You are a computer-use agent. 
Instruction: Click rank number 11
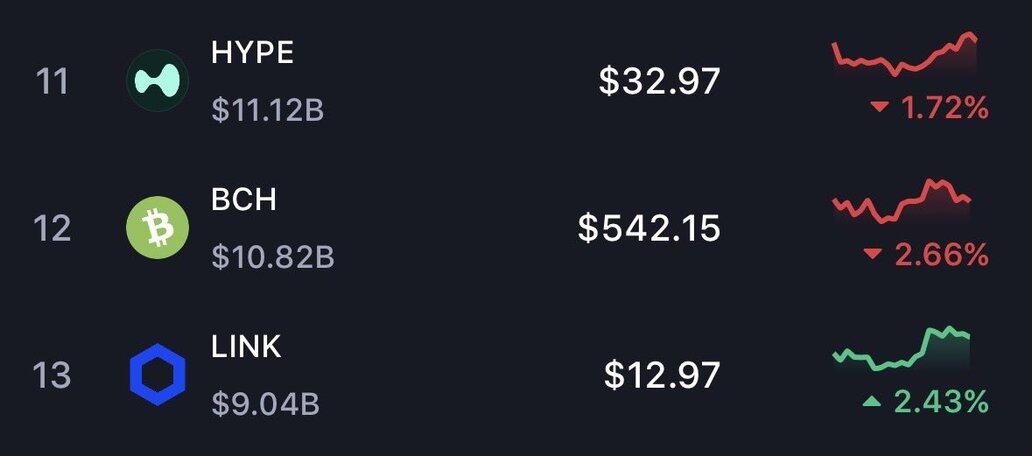pos(52,81)
